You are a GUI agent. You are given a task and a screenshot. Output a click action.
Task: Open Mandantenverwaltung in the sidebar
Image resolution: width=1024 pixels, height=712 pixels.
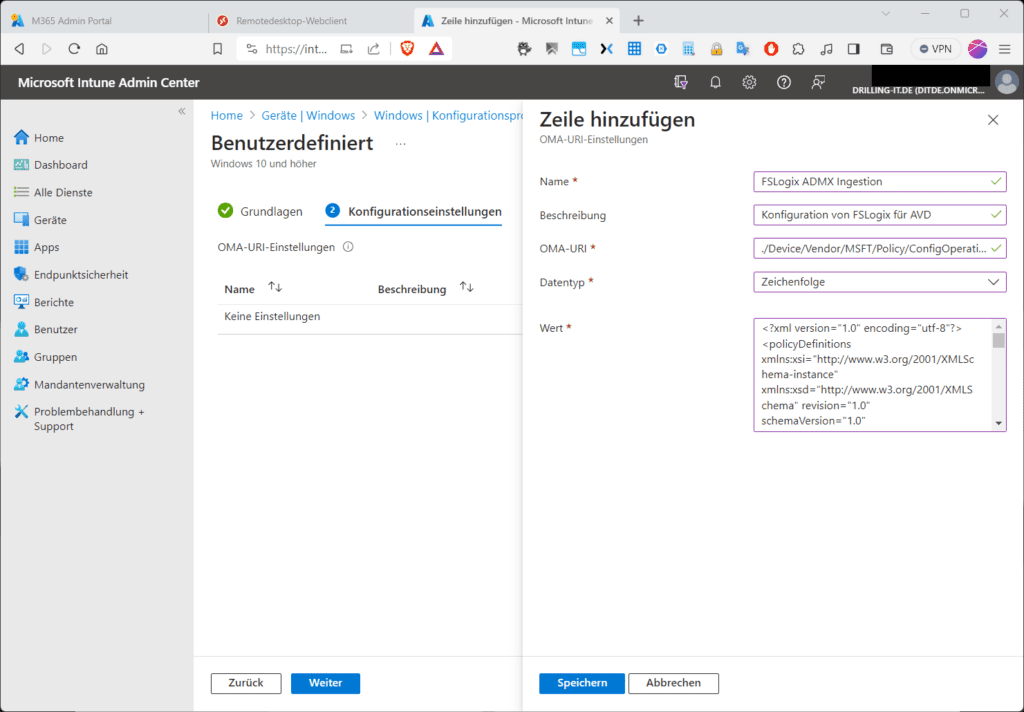click(80, 385)
